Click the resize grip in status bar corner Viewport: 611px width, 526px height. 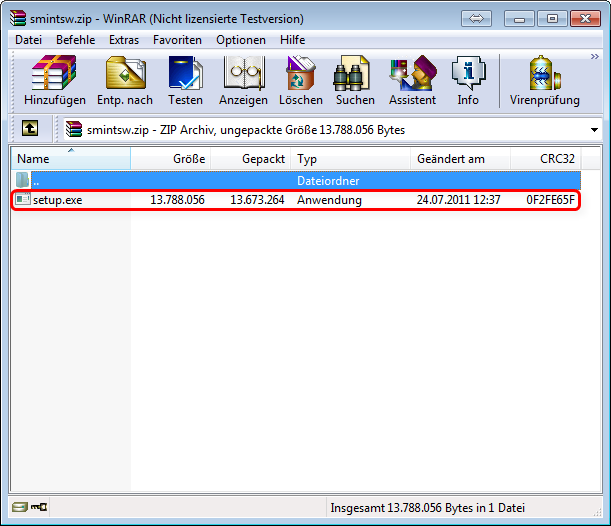pyautogui.click(x=597, y=512)
